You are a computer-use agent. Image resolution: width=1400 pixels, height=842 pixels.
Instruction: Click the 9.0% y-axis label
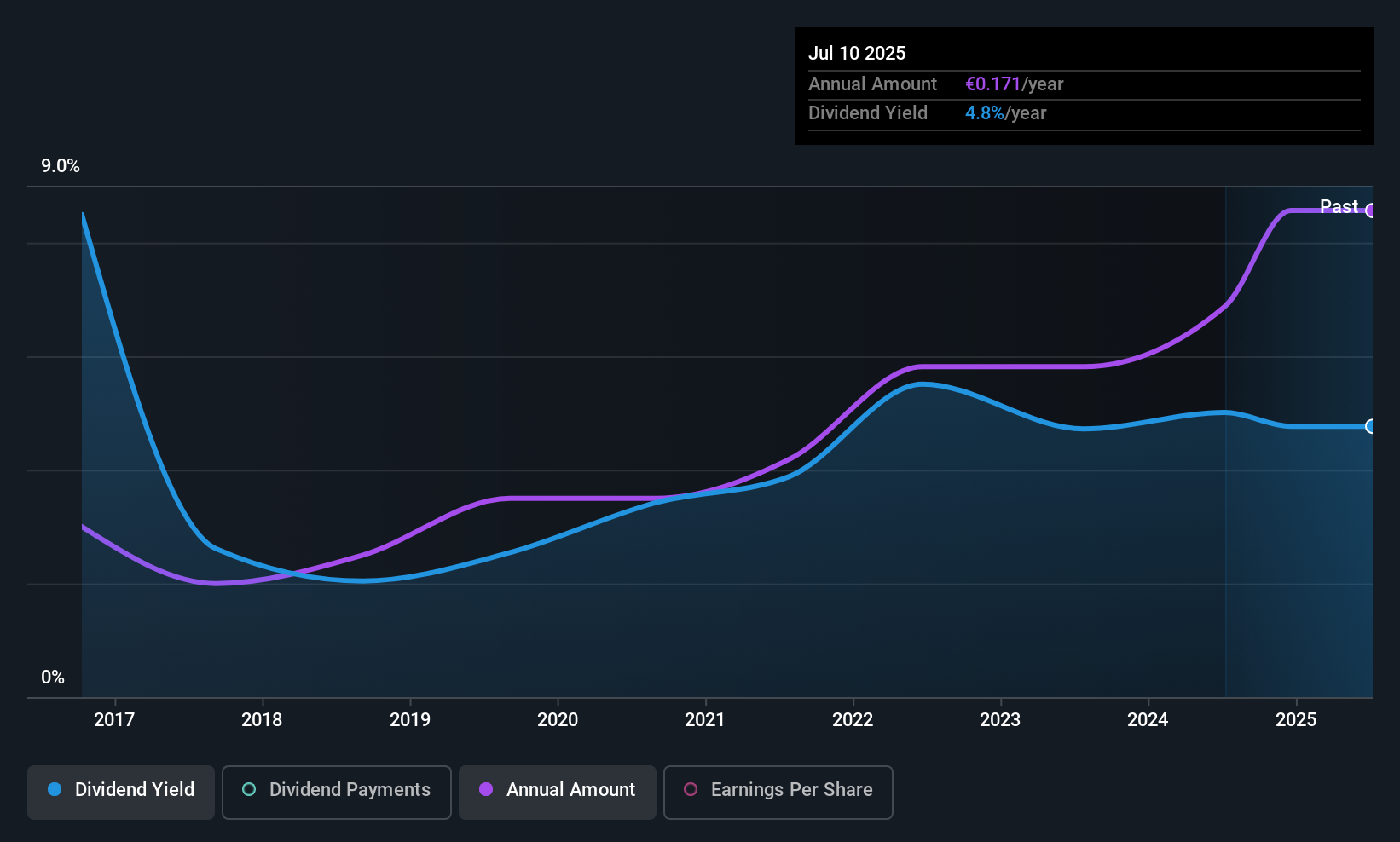click(x=61, y=166)
